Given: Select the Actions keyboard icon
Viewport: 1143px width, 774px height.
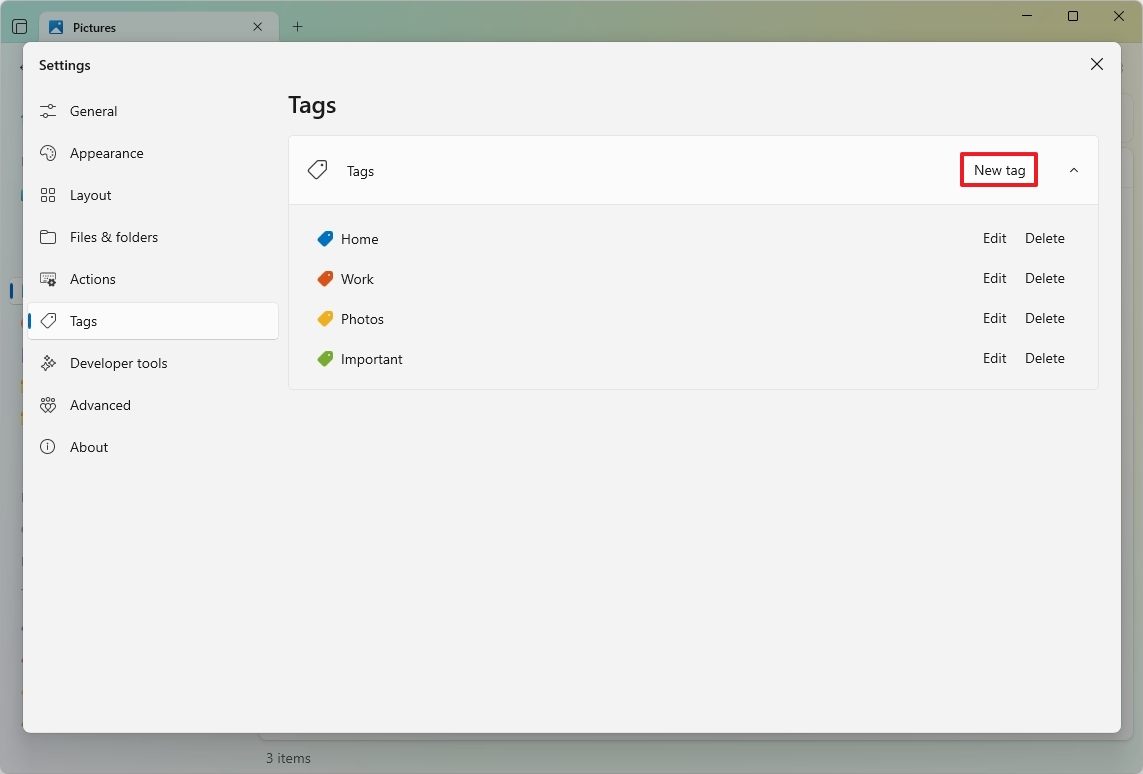Looking at the screenshot, I should pos(48,278).
